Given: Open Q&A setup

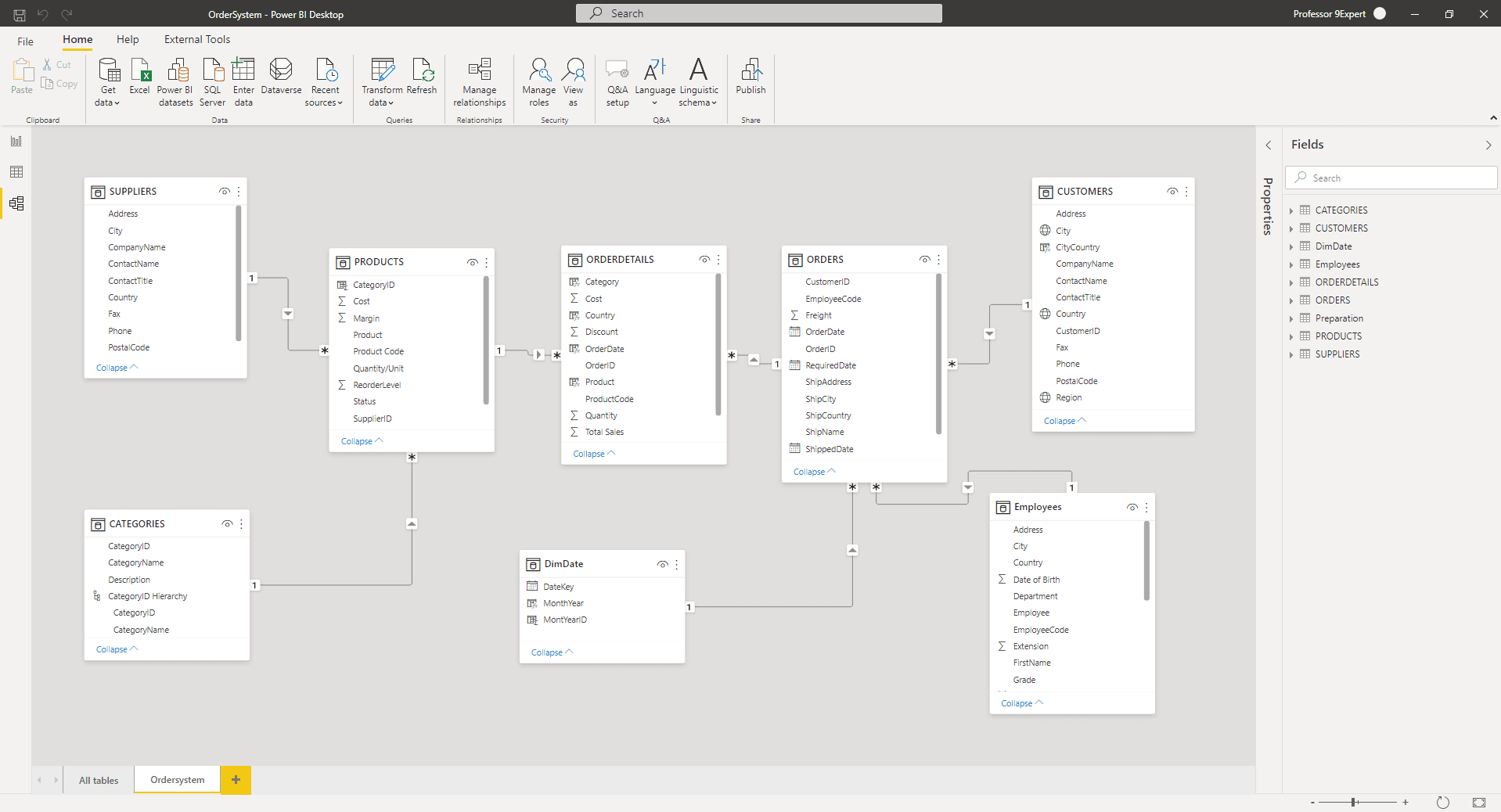Looking at the screenshot, I should coord(617,81).
